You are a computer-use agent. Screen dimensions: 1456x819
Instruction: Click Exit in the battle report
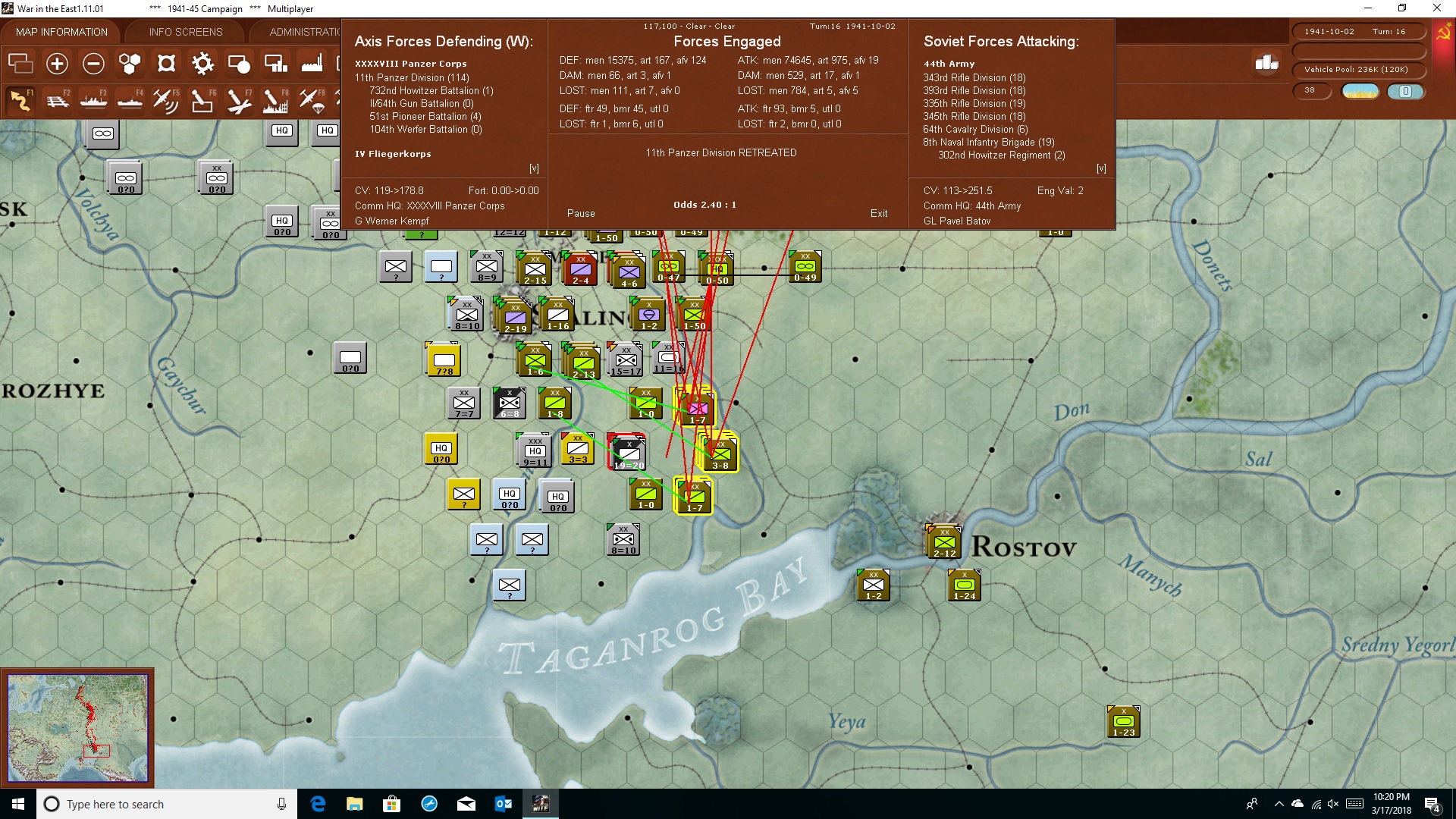click(879, 214)
